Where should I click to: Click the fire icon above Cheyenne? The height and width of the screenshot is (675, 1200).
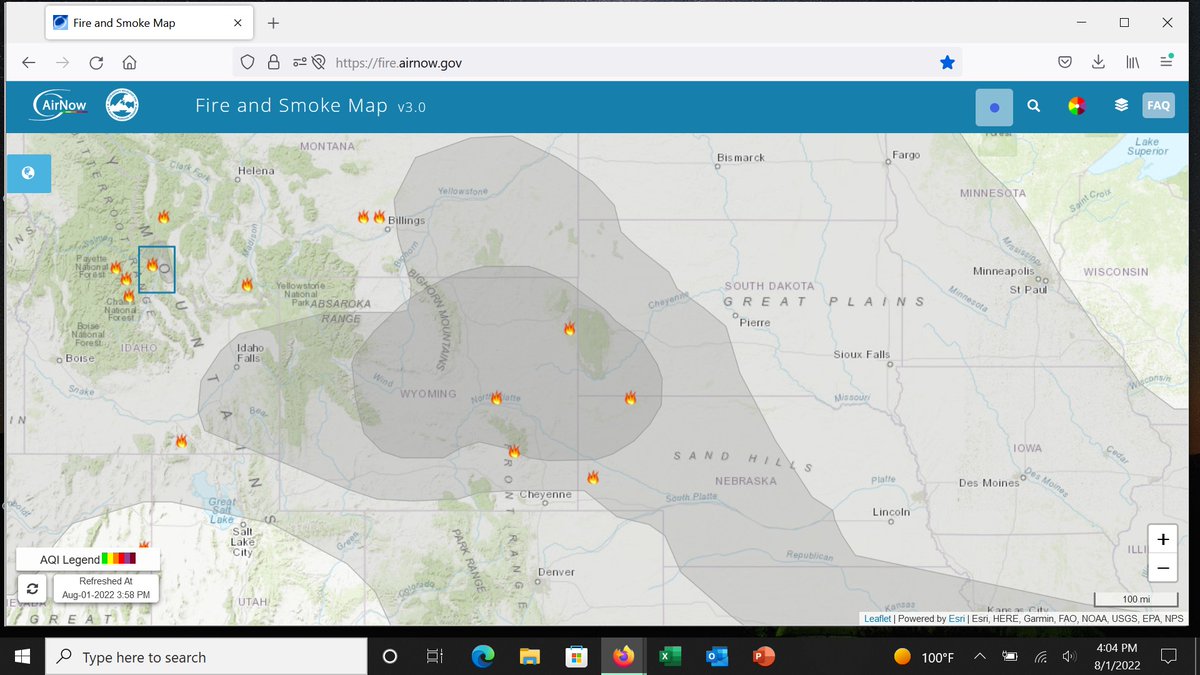[514, 452]
